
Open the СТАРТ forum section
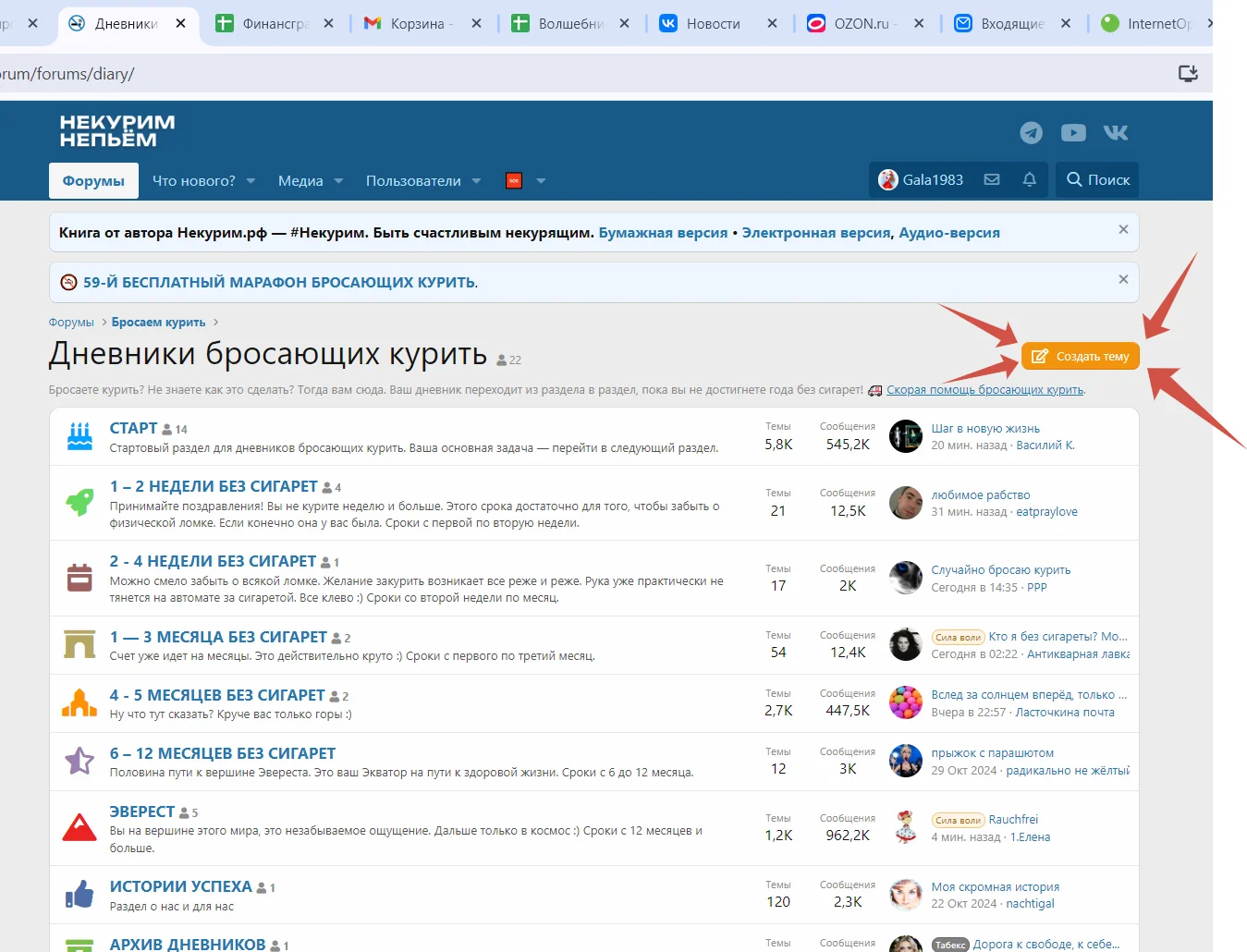point(133,428)
